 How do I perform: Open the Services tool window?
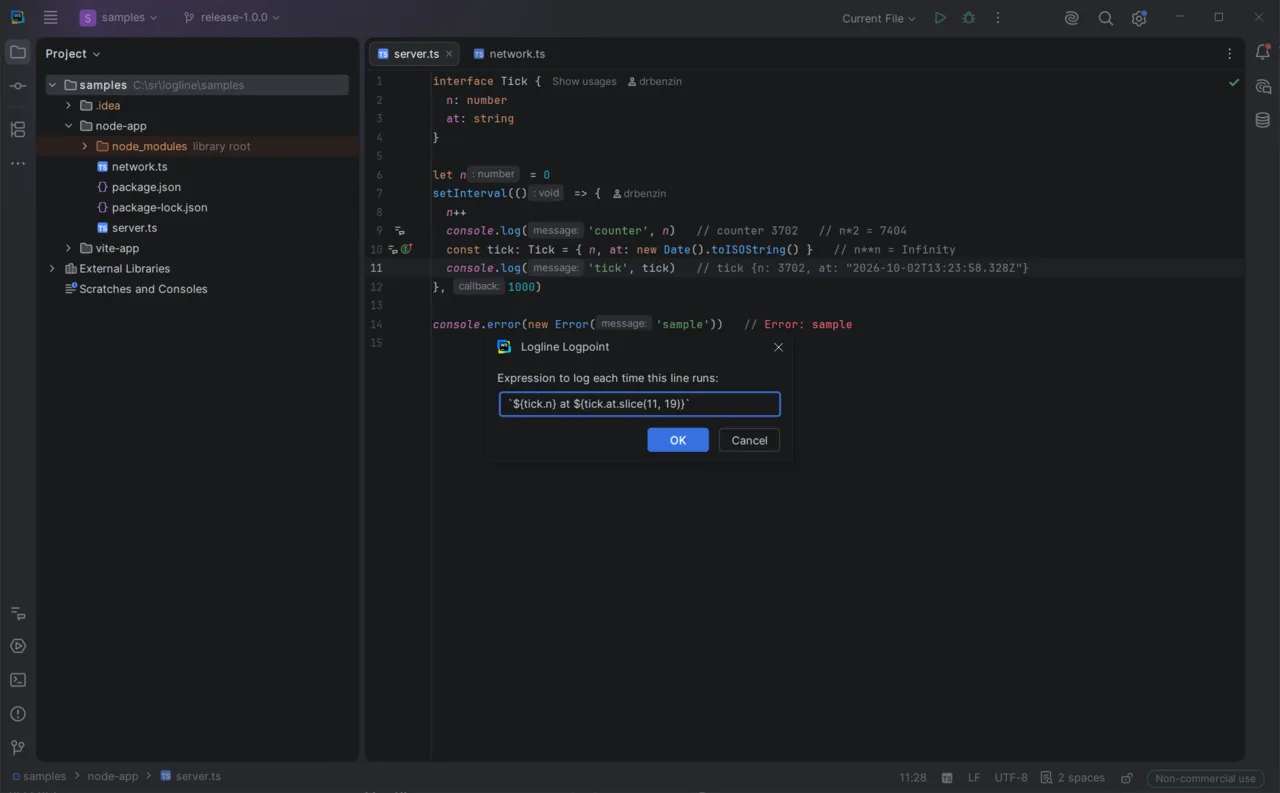18,646
